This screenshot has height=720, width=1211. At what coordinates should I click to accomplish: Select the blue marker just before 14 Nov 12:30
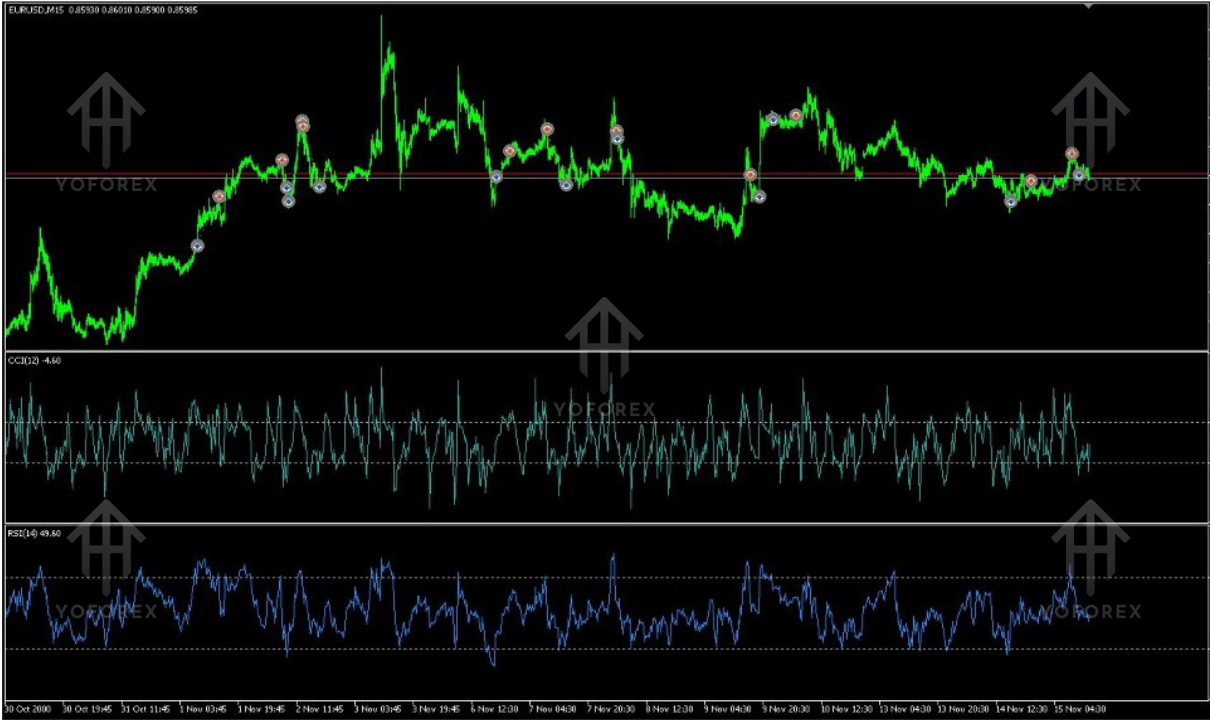click(1011, 201)
